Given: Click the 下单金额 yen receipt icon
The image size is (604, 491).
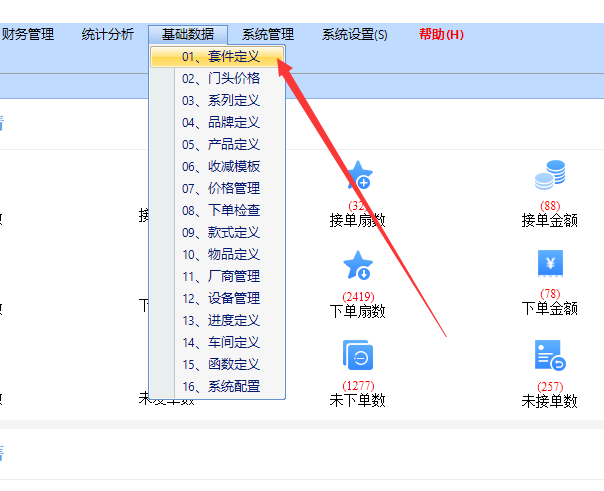Looking at the screenshot, I should pyautogui.click(x=549, y=264).
